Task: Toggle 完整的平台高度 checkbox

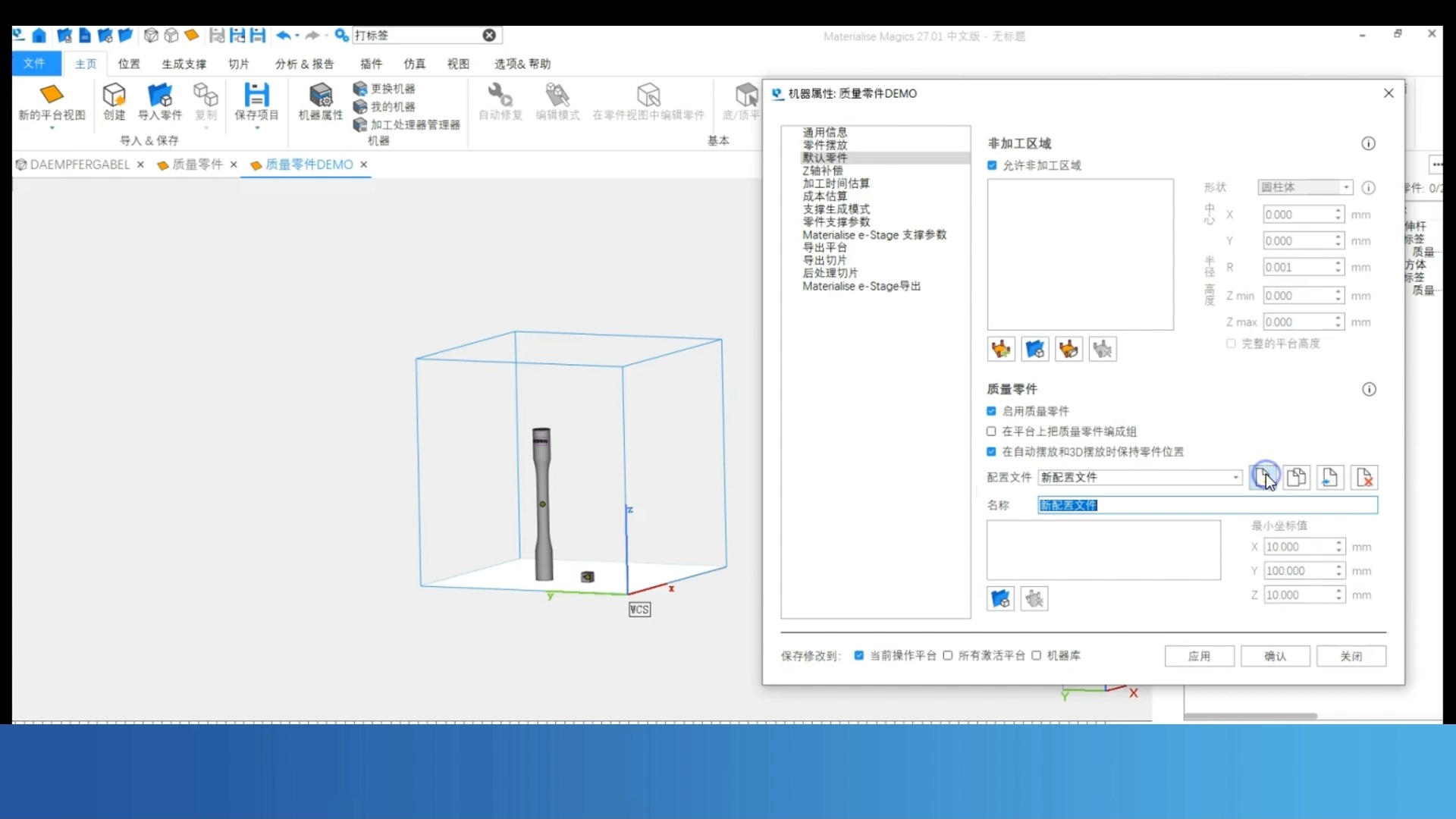Action: click(1231, 344)
